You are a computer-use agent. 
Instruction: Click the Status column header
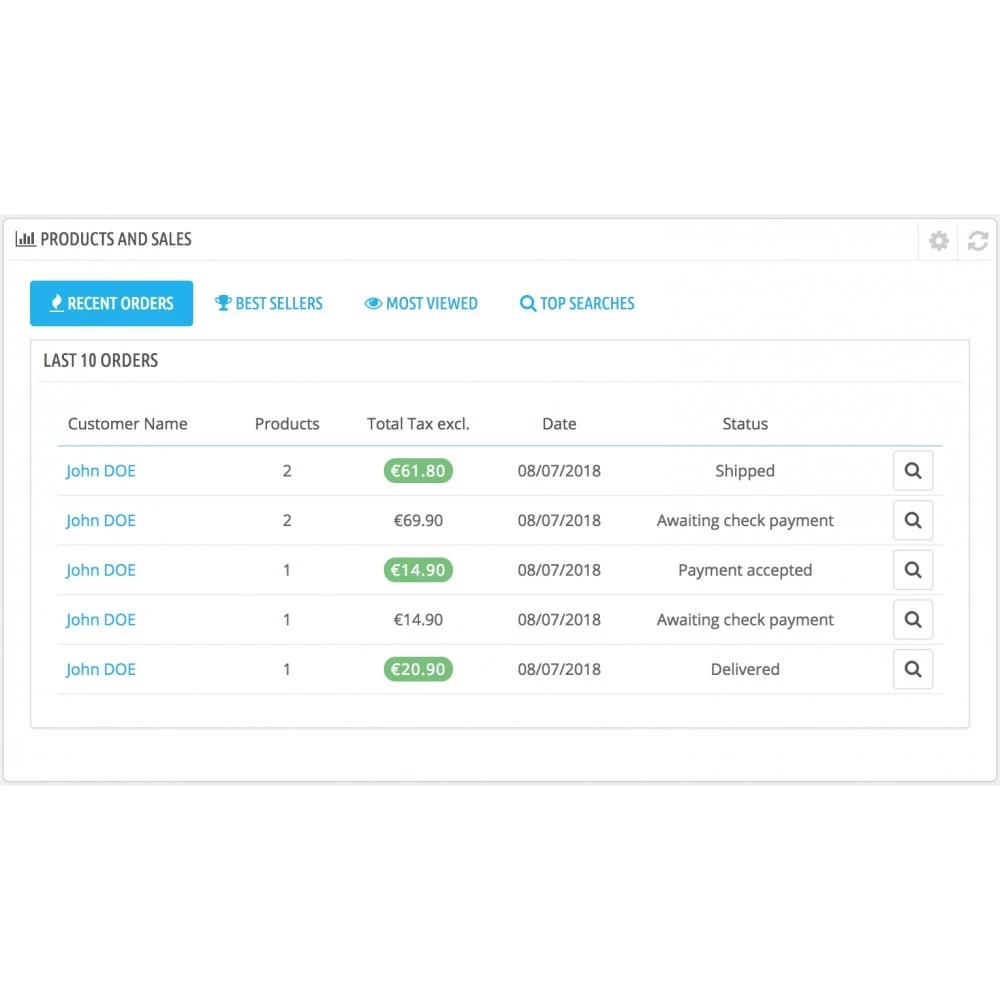pos(745,424)
